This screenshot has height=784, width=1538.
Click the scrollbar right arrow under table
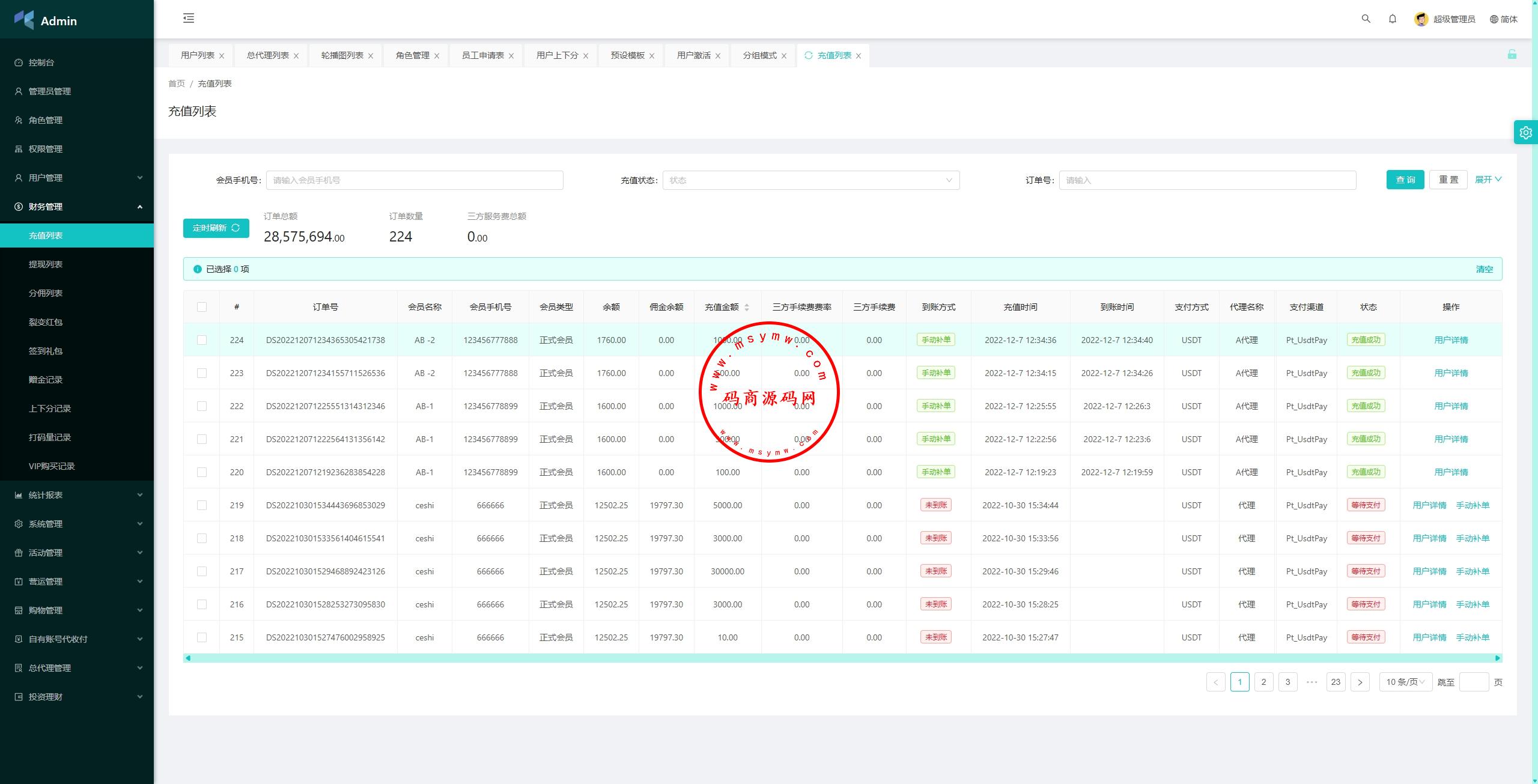(1498, 658)
